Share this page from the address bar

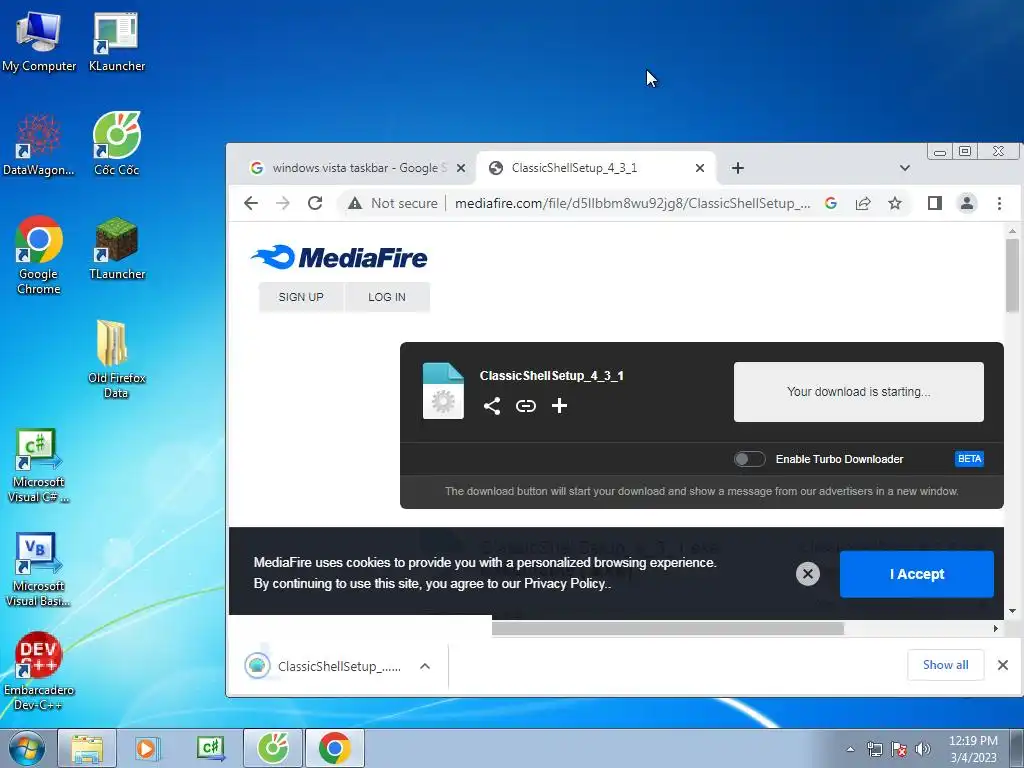[x=863, y=203]
